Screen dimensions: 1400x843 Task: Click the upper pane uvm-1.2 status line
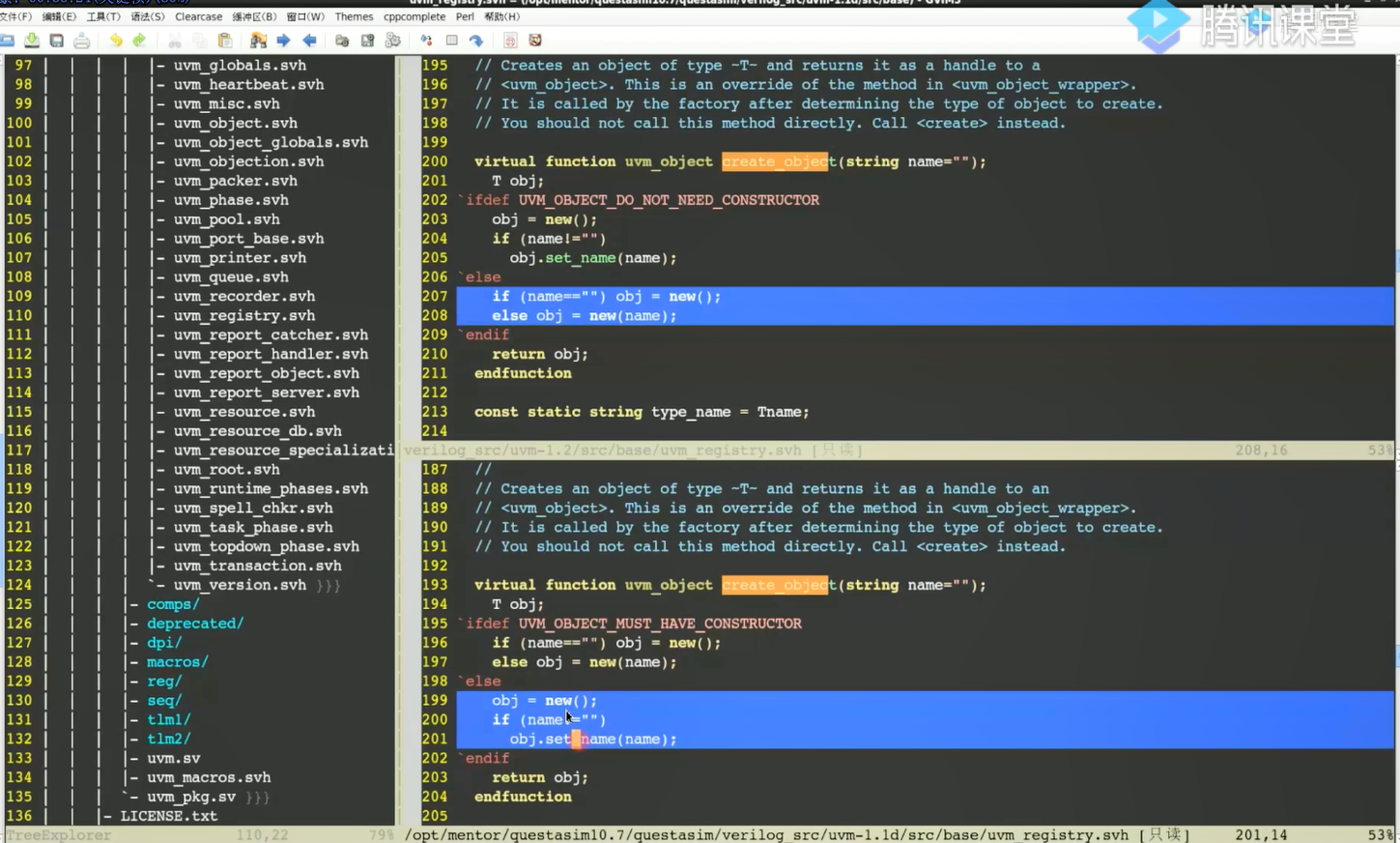coord(898,451)
